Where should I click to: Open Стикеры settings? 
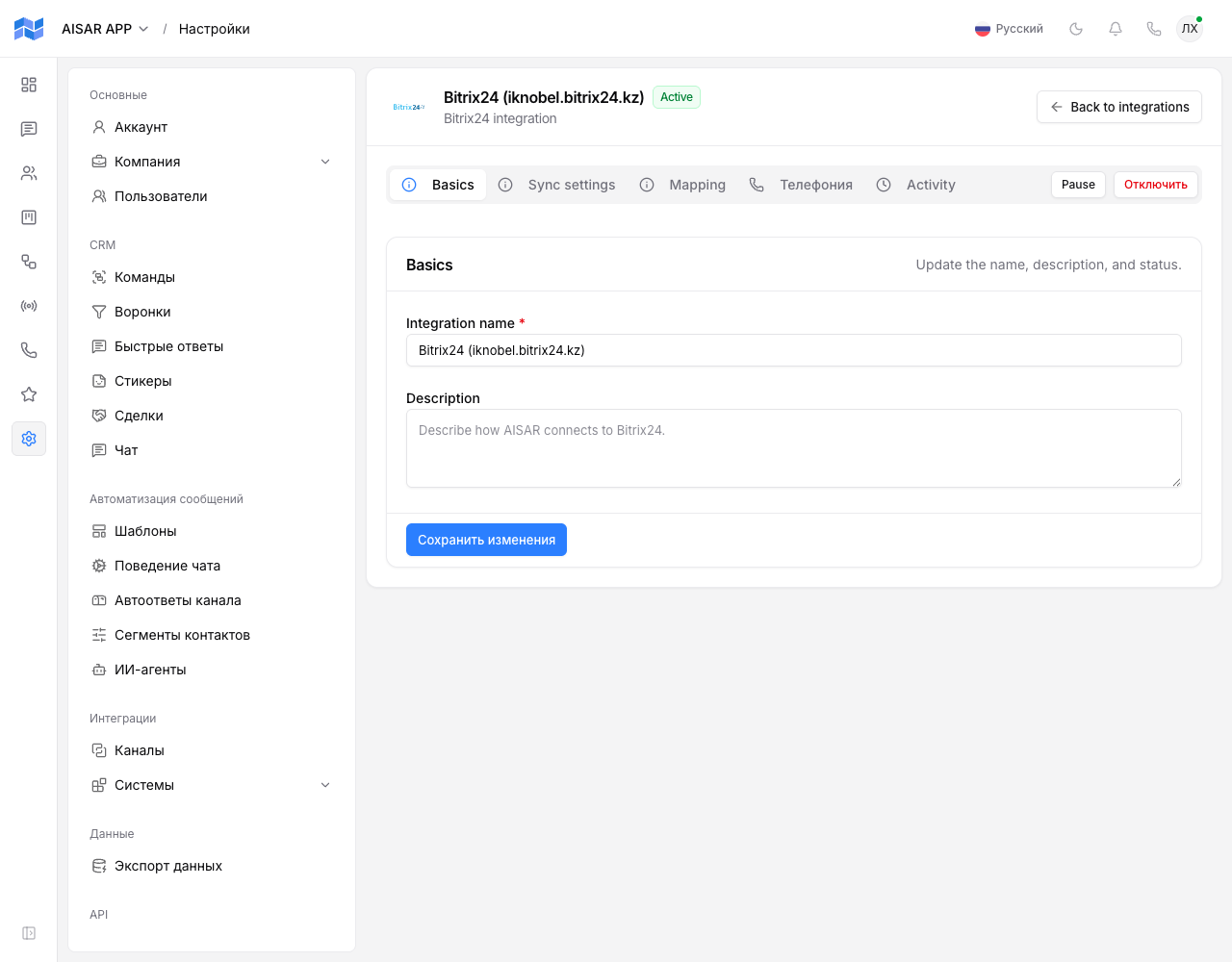tap(212, 381)
